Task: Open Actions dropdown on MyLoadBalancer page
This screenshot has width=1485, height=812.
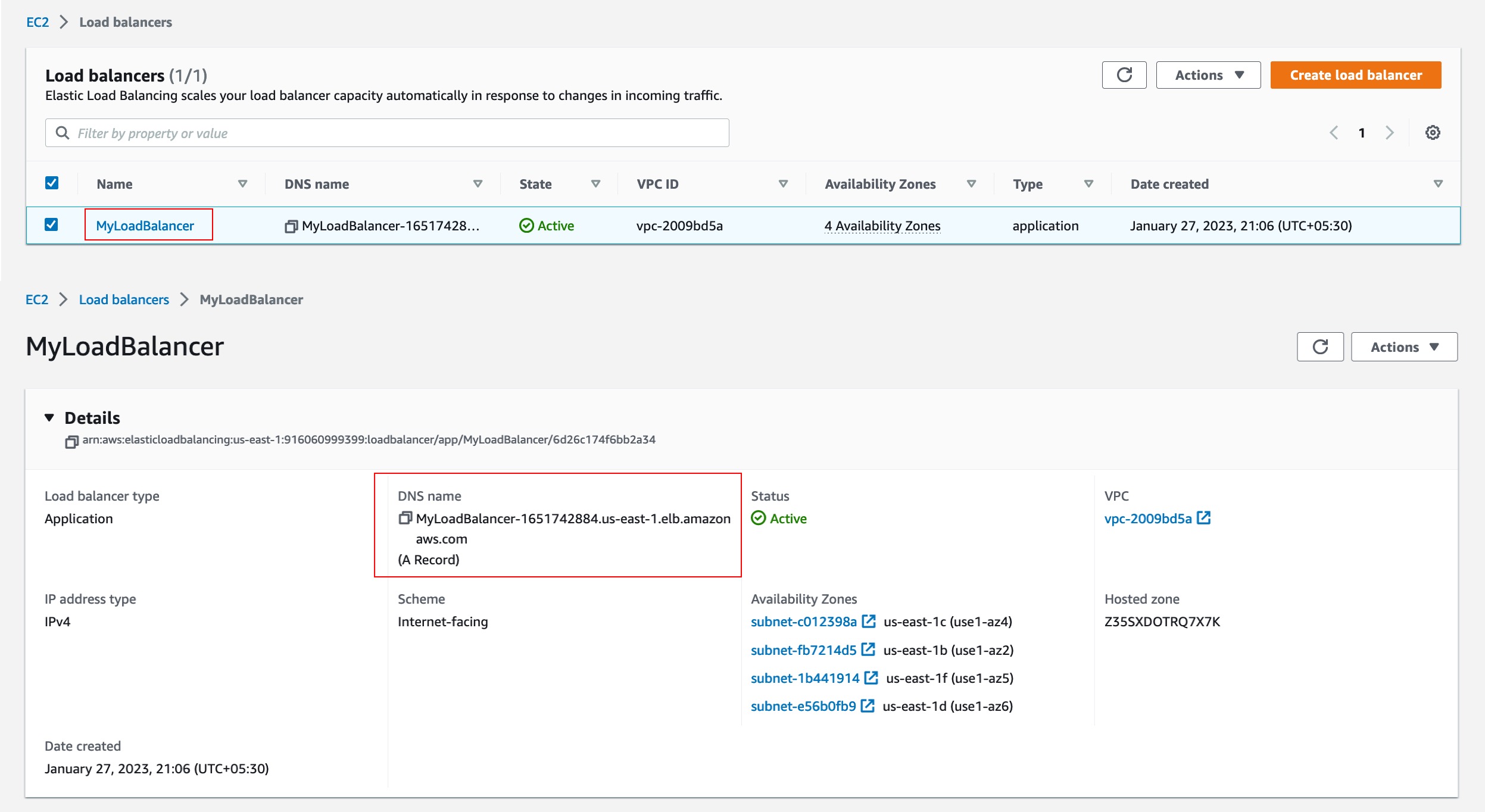Action: pyautogui.click(x=1404, y=346)
